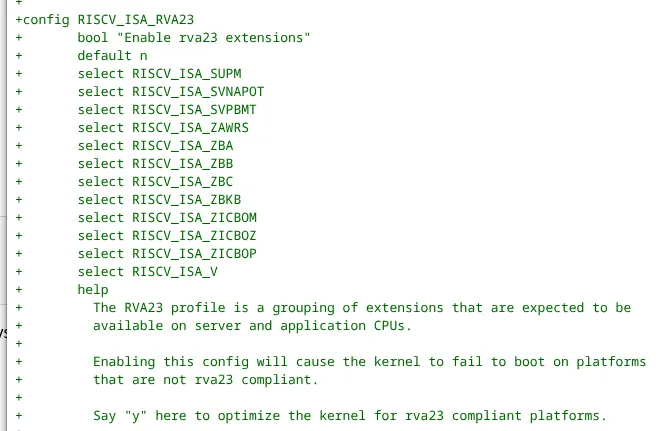Click on select RISCV_ISA_ZBKB
The height and width of the screenshot is (431, 658).
tap(159, 199)
